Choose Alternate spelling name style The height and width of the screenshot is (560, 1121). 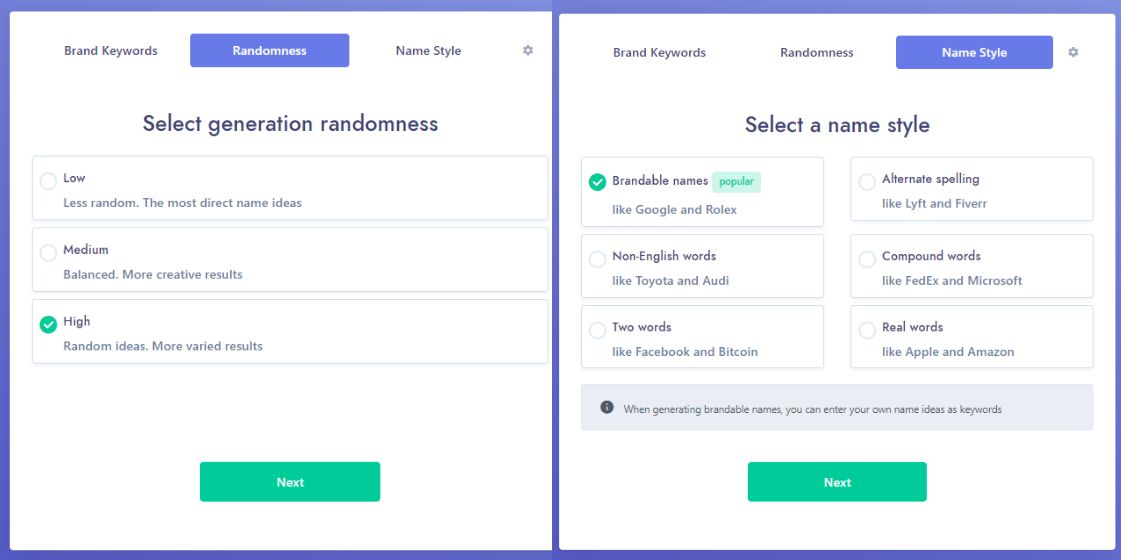coord(972,189)
